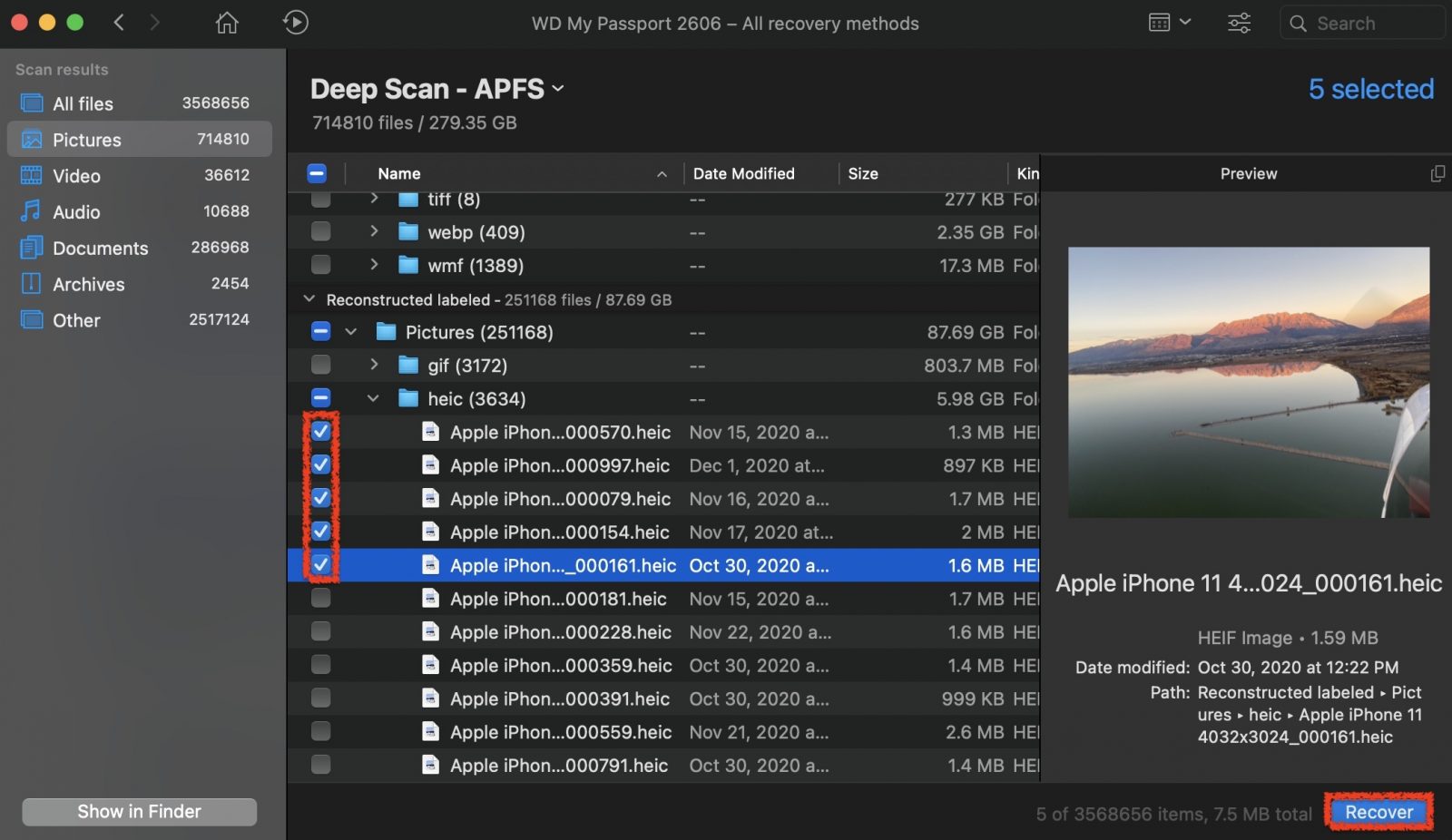Sort files by the Date Modified column
Viewport: 1452px width, 840px height.
(744, 173)
